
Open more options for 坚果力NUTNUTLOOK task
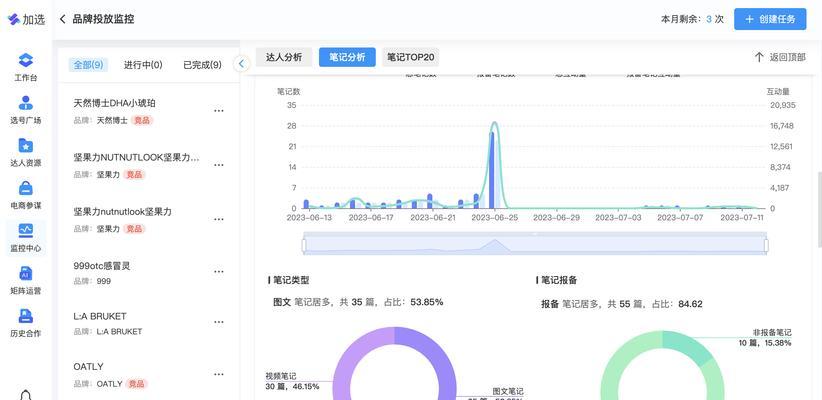pyautogui.click(x=219, y=165)
